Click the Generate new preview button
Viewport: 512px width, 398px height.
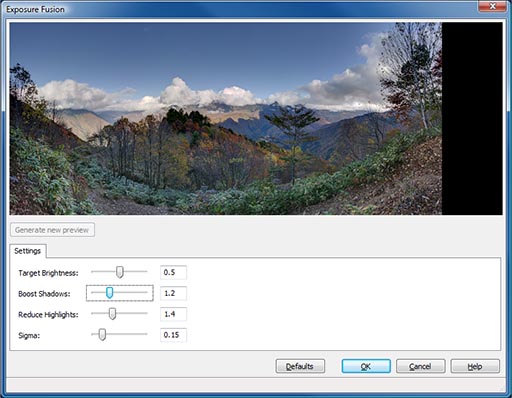(x=52, y=230)
